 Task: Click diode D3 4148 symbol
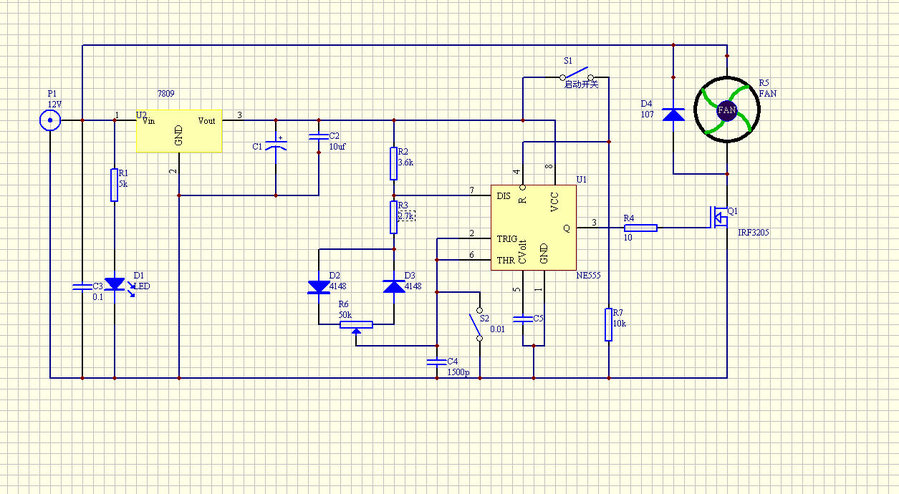coord(394,287)
